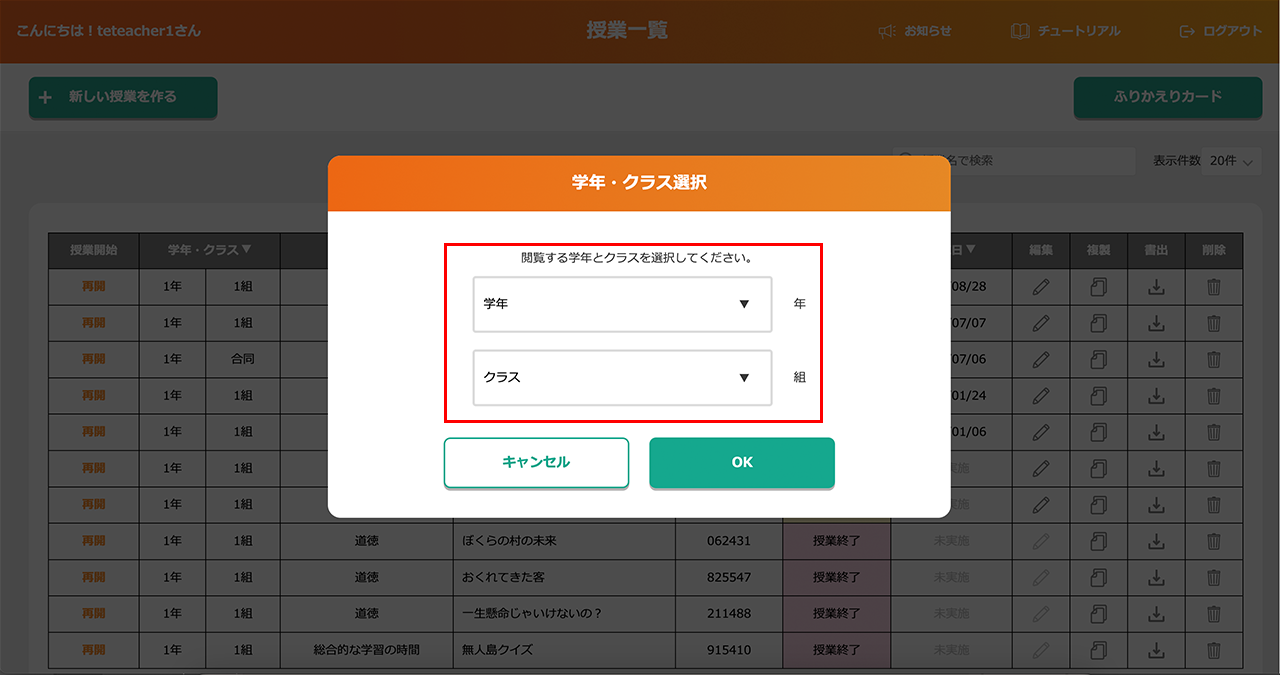
Task: Click the 新しい授業を作る button
Action: (122, 97)
